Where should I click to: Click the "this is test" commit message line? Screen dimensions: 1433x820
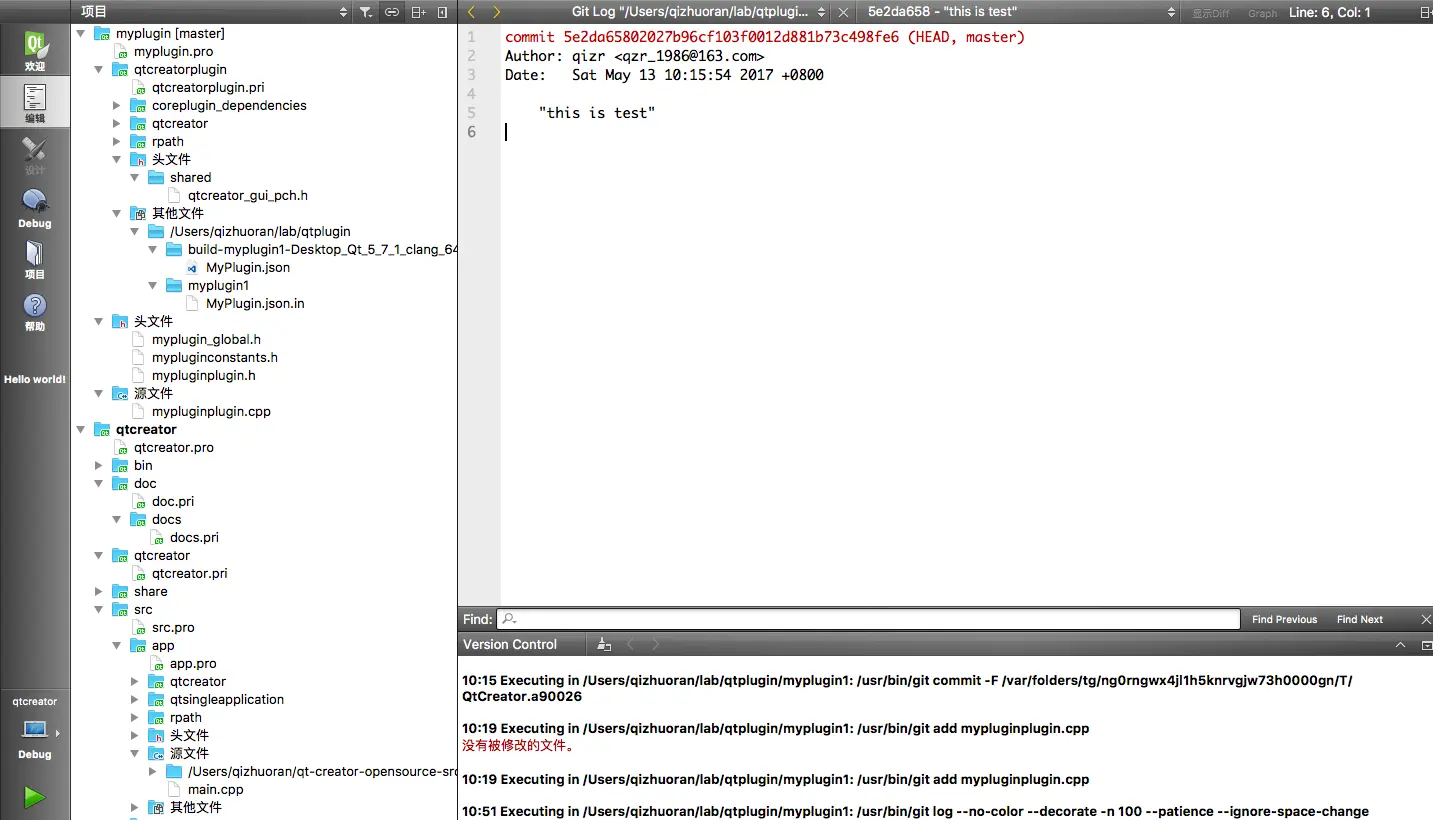pos(597,113)
